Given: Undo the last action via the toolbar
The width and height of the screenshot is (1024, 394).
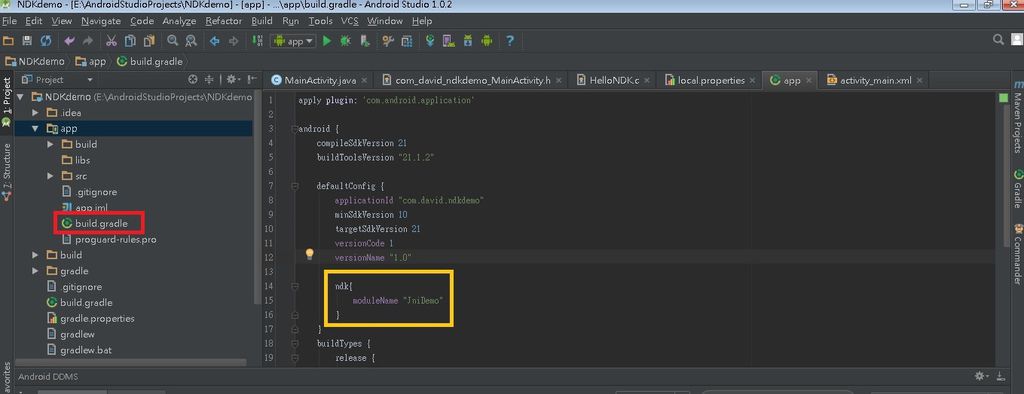Looking at the screenshot, I should point(69,41).
